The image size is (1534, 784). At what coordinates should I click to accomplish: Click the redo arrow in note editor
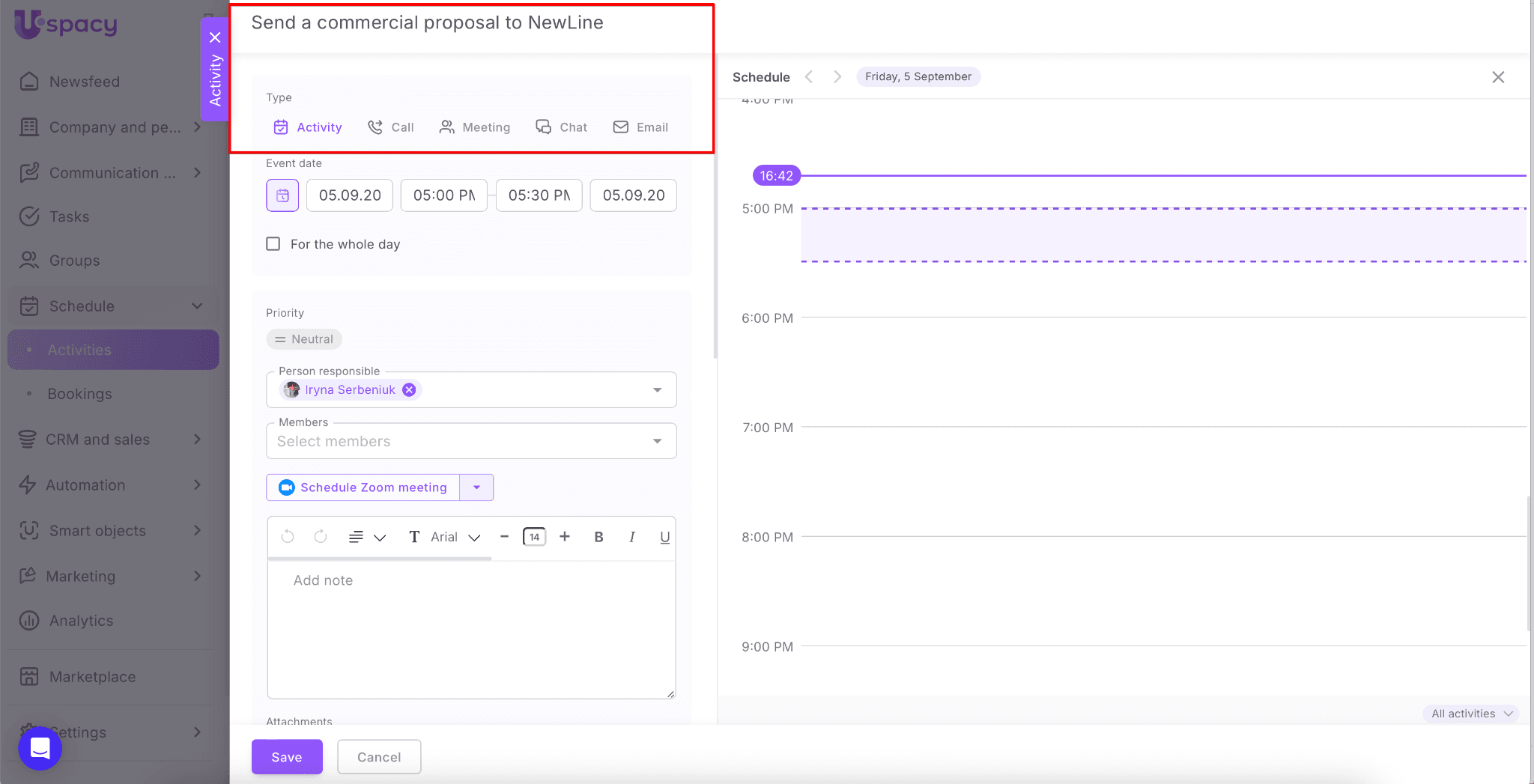(x=321, y=536)
